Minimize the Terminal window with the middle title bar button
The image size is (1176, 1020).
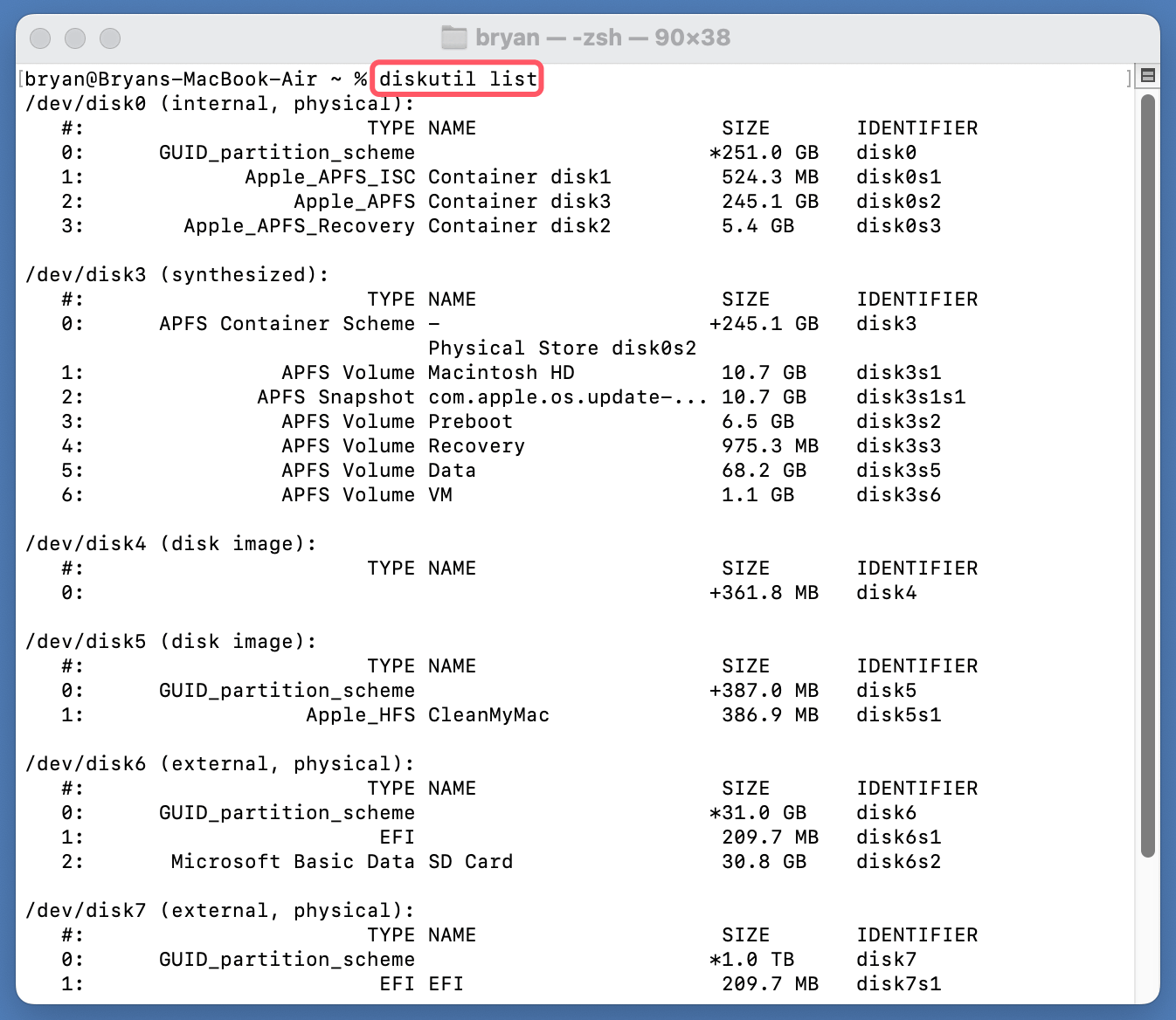click(75, 38)
